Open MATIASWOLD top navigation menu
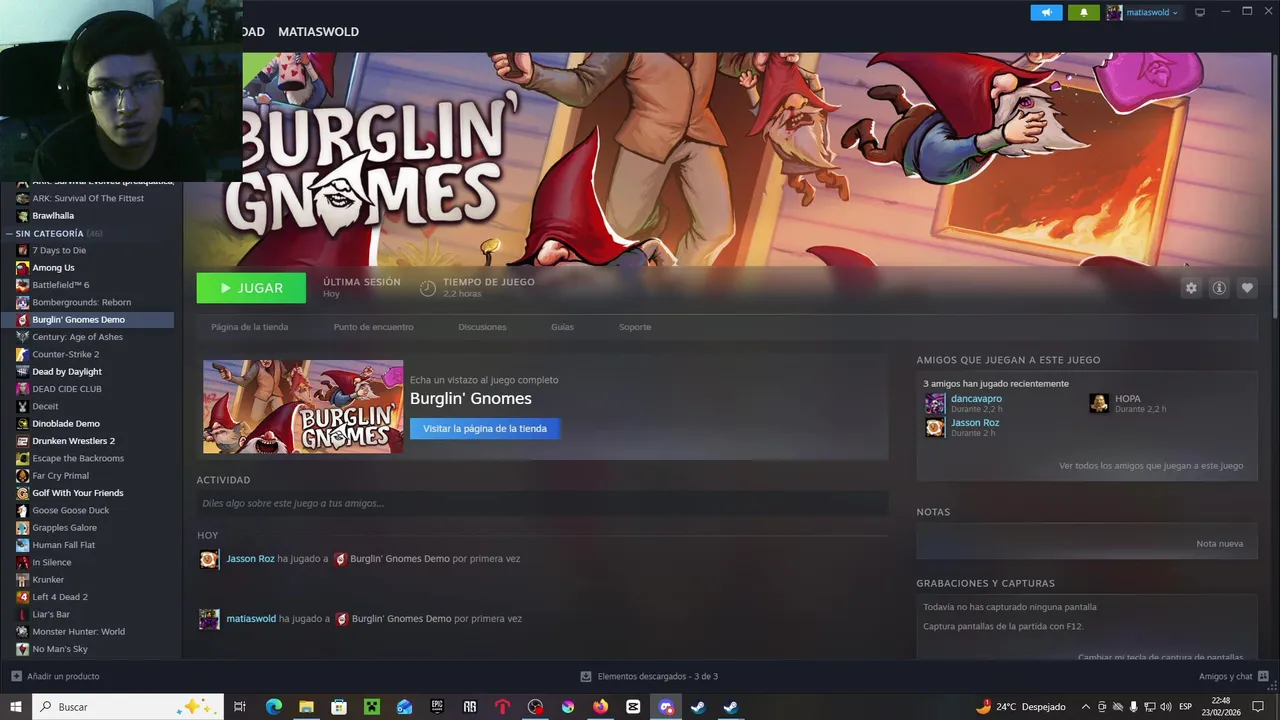Viewport: 1280px width, 720px height. click(x=318, y=32)
